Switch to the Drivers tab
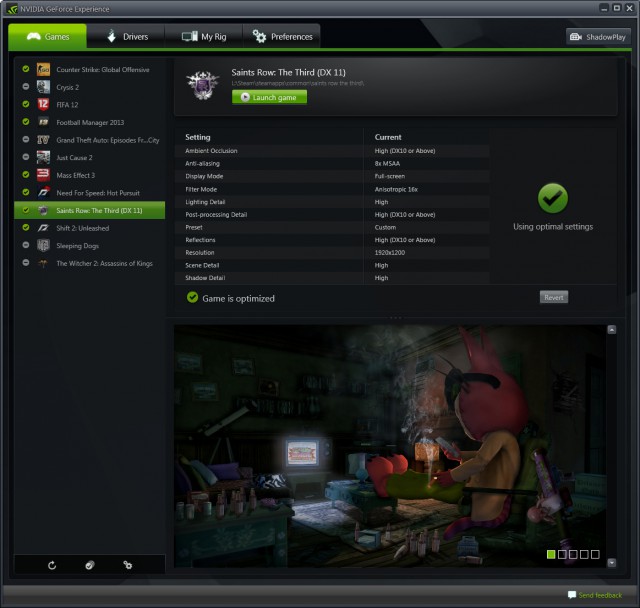 coord(126,37)
